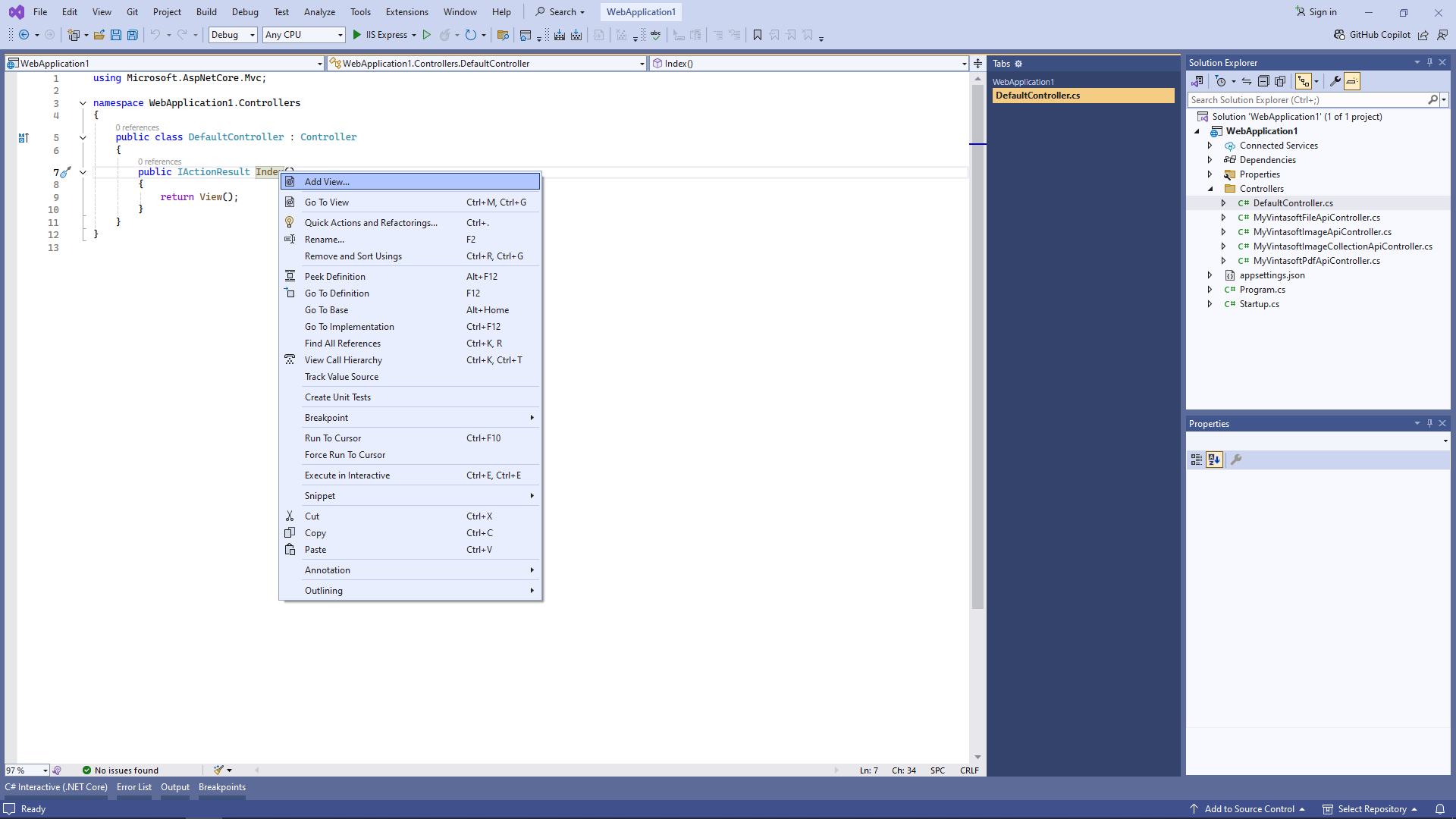Start debugging with IIS Express play icon
Screen dimensions: 1456x819
[x=357, y=35]
